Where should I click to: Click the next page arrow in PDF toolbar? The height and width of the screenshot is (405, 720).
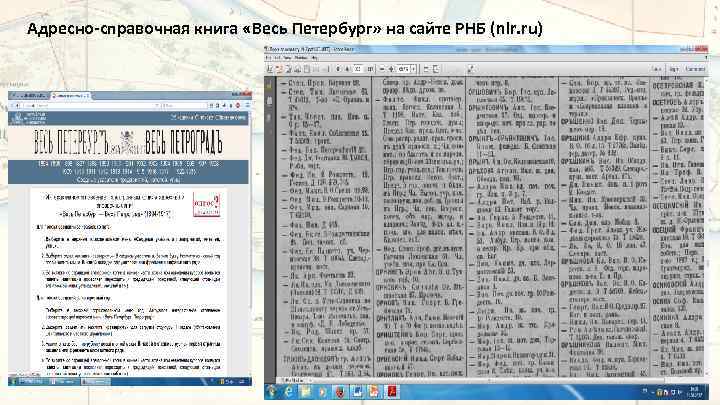pos(347,69)
